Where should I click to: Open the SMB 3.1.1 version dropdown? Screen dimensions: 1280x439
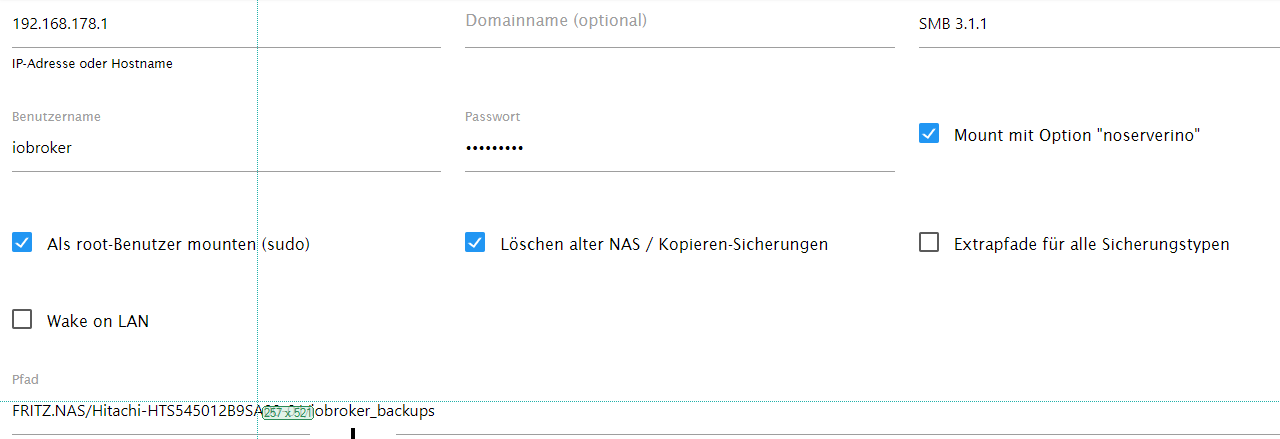pyautogui.click(x=1098, y=24)
